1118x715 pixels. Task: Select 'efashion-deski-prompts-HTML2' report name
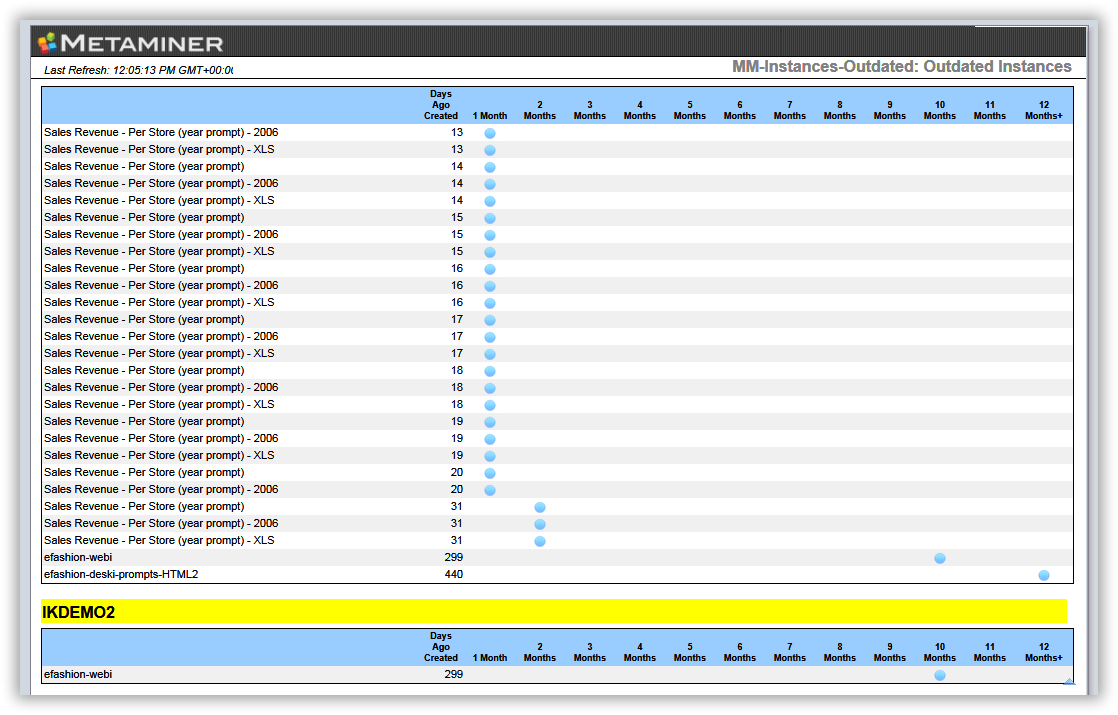pyautogui.click(x=121, y=575)
